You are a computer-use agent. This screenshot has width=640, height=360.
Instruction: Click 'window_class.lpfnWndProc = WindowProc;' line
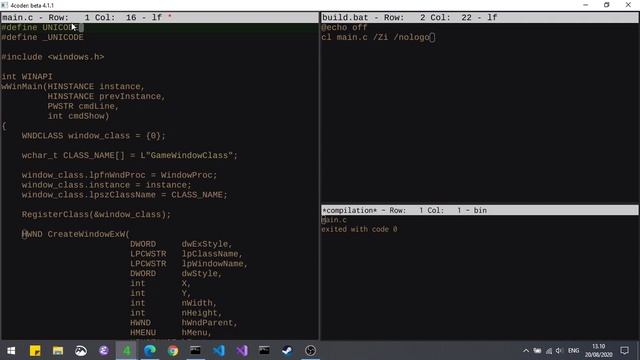(x=120, y=175)
